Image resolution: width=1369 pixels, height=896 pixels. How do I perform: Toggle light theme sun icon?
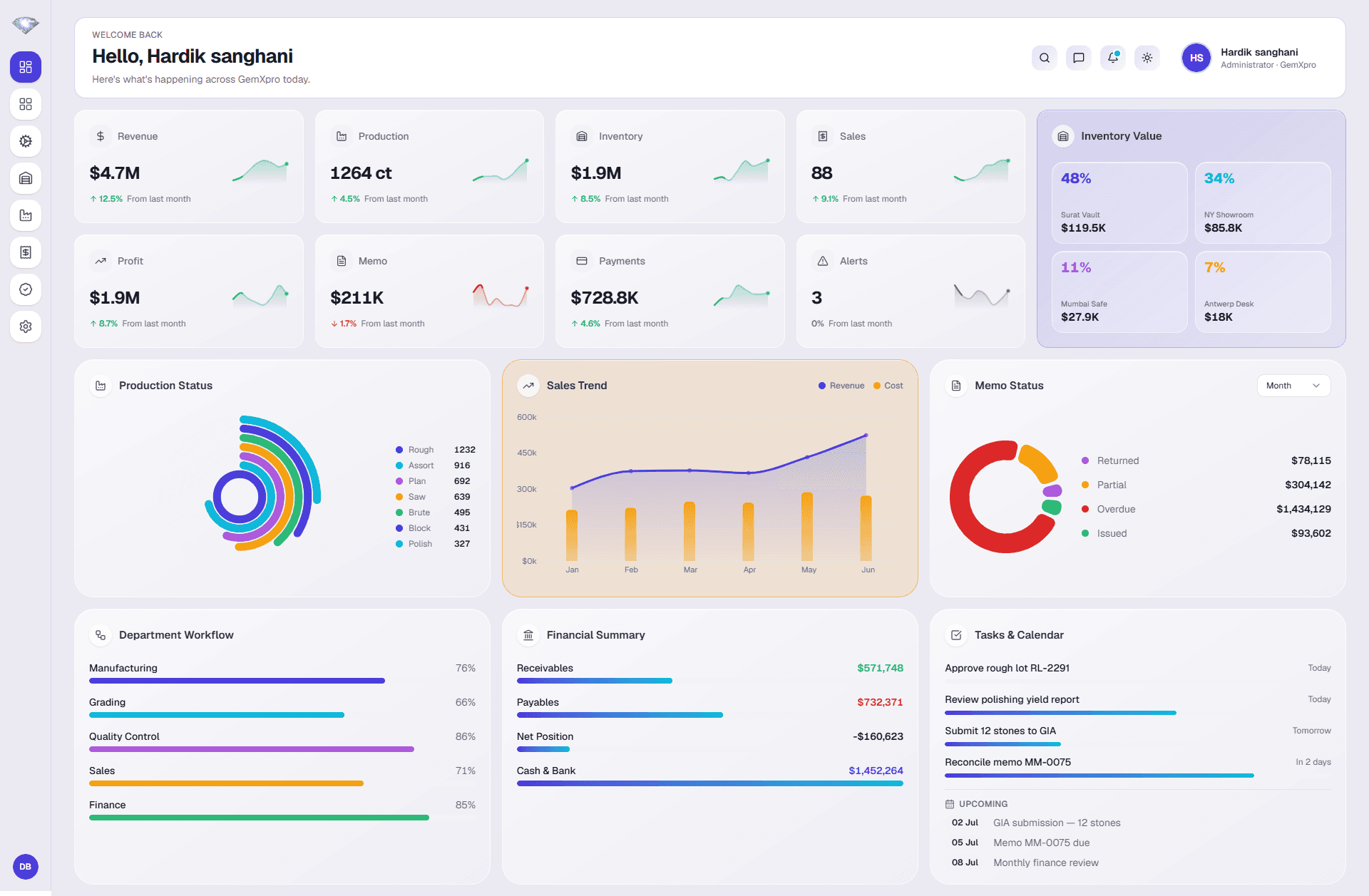pyautogui.click(x=1147, y=58)
